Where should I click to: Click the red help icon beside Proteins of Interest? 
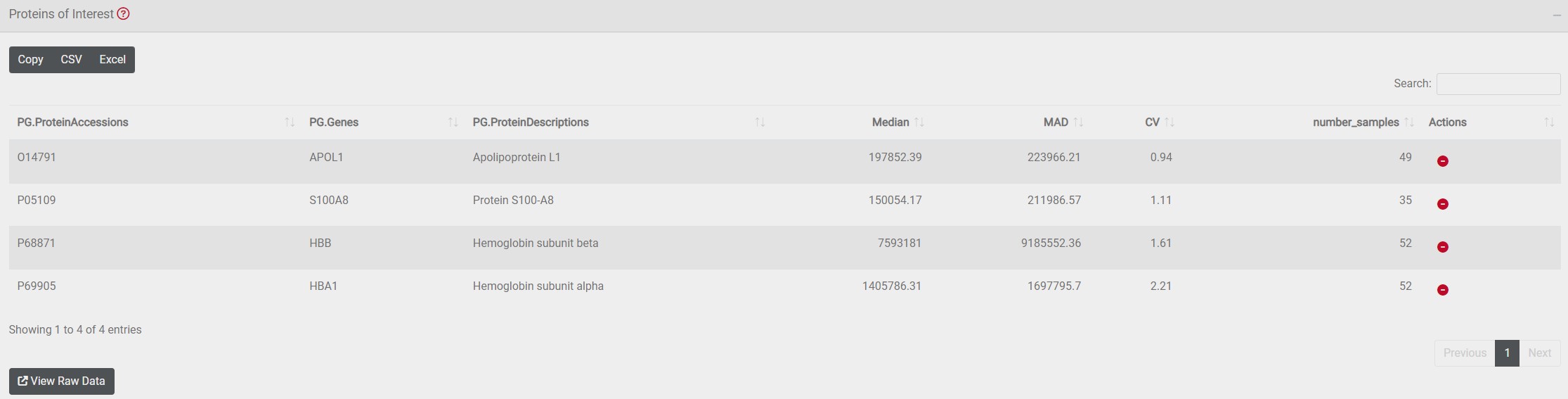click(x=123, y=14)
